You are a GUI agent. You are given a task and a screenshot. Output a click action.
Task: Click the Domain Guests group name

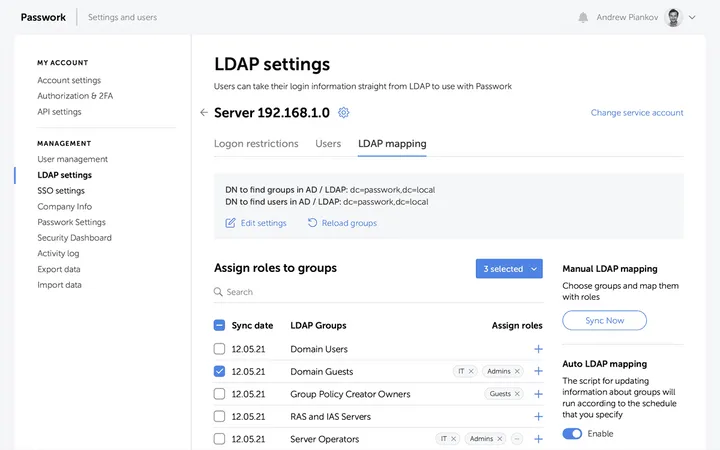[321, 371]
